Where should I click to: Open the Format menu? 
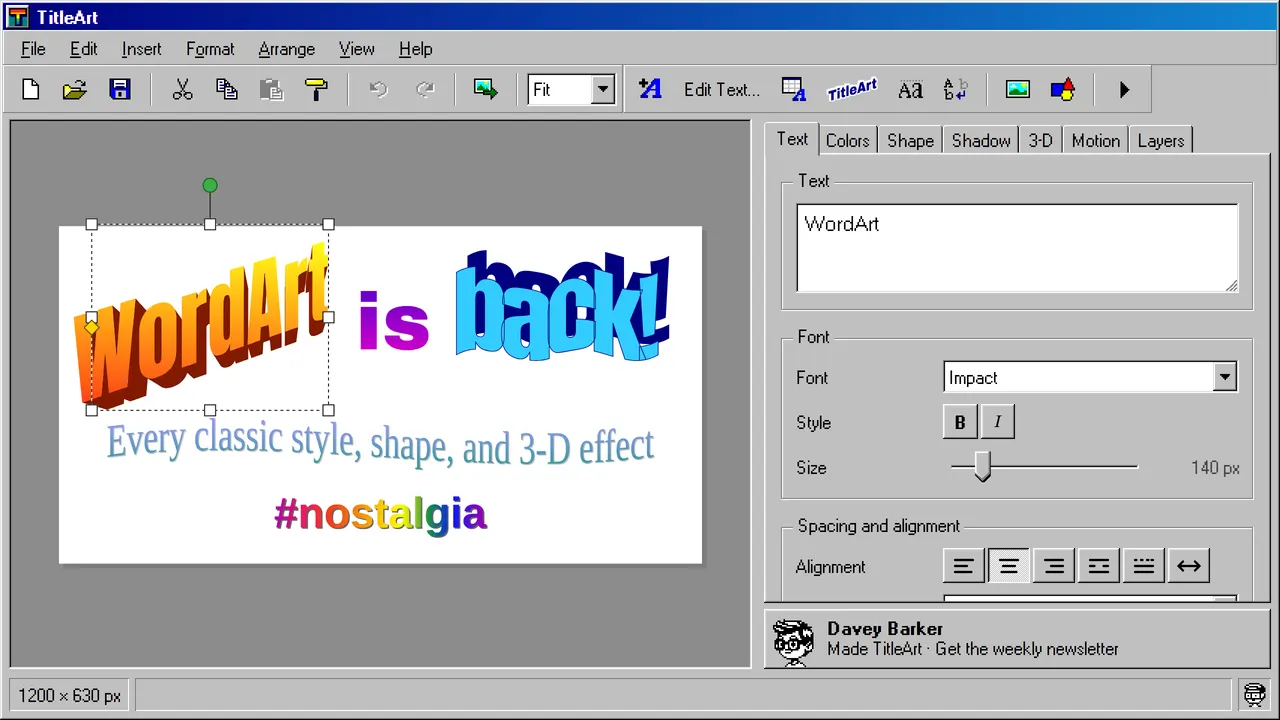(210, 49)
